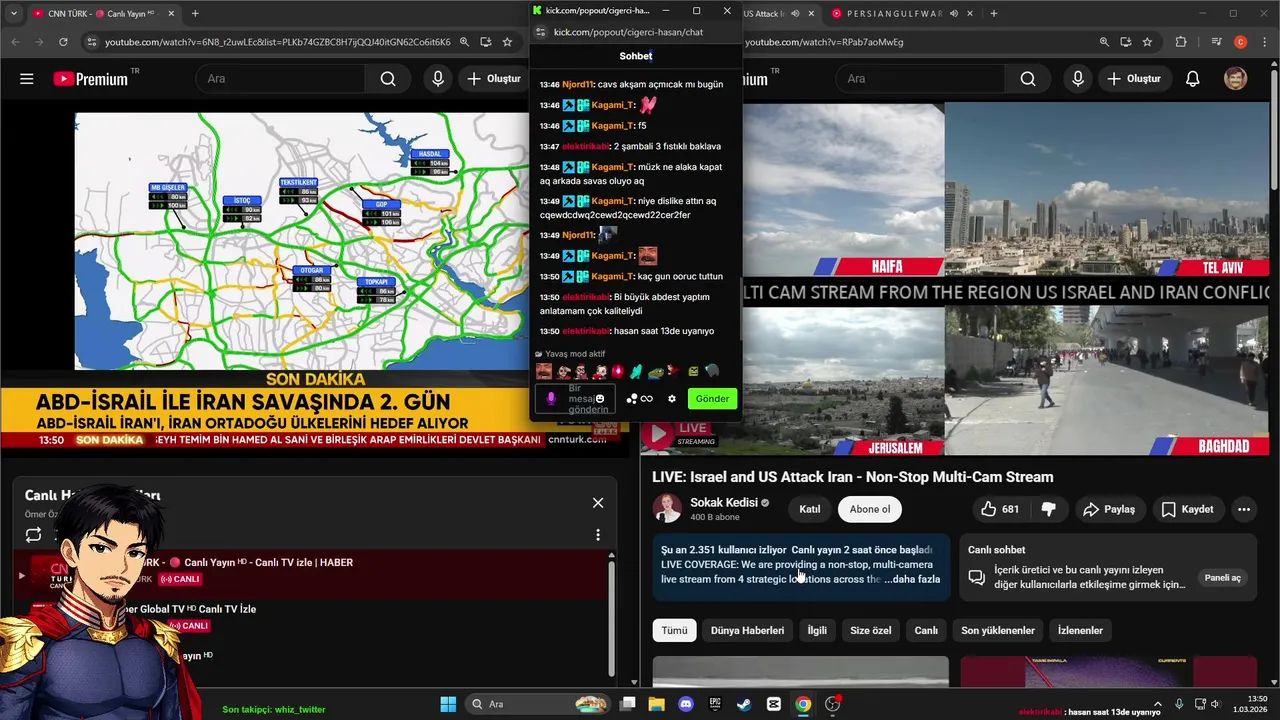Open the YouTube guide menu in left window

tap(27, 79)
